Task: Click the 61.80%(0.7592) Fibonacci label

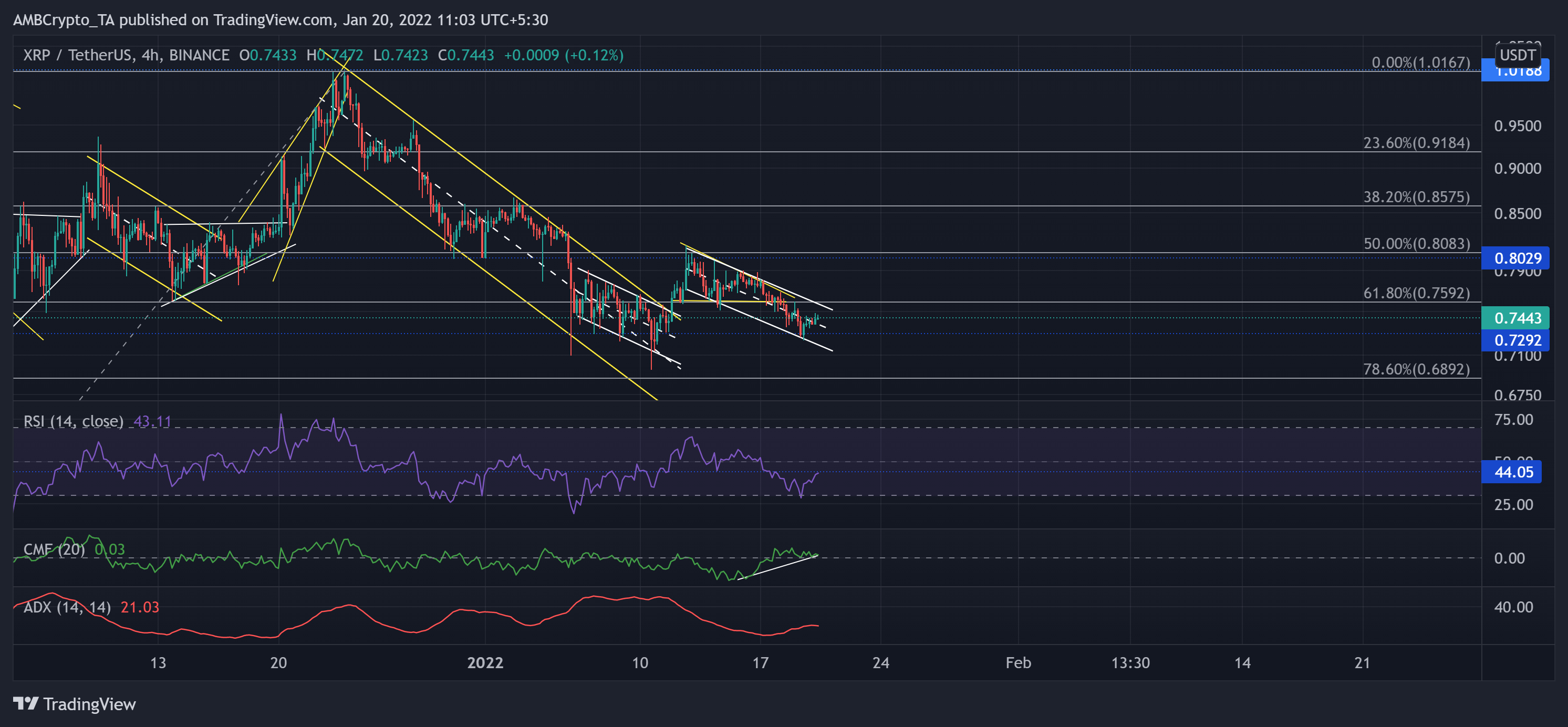Action: pos(1416,293)
